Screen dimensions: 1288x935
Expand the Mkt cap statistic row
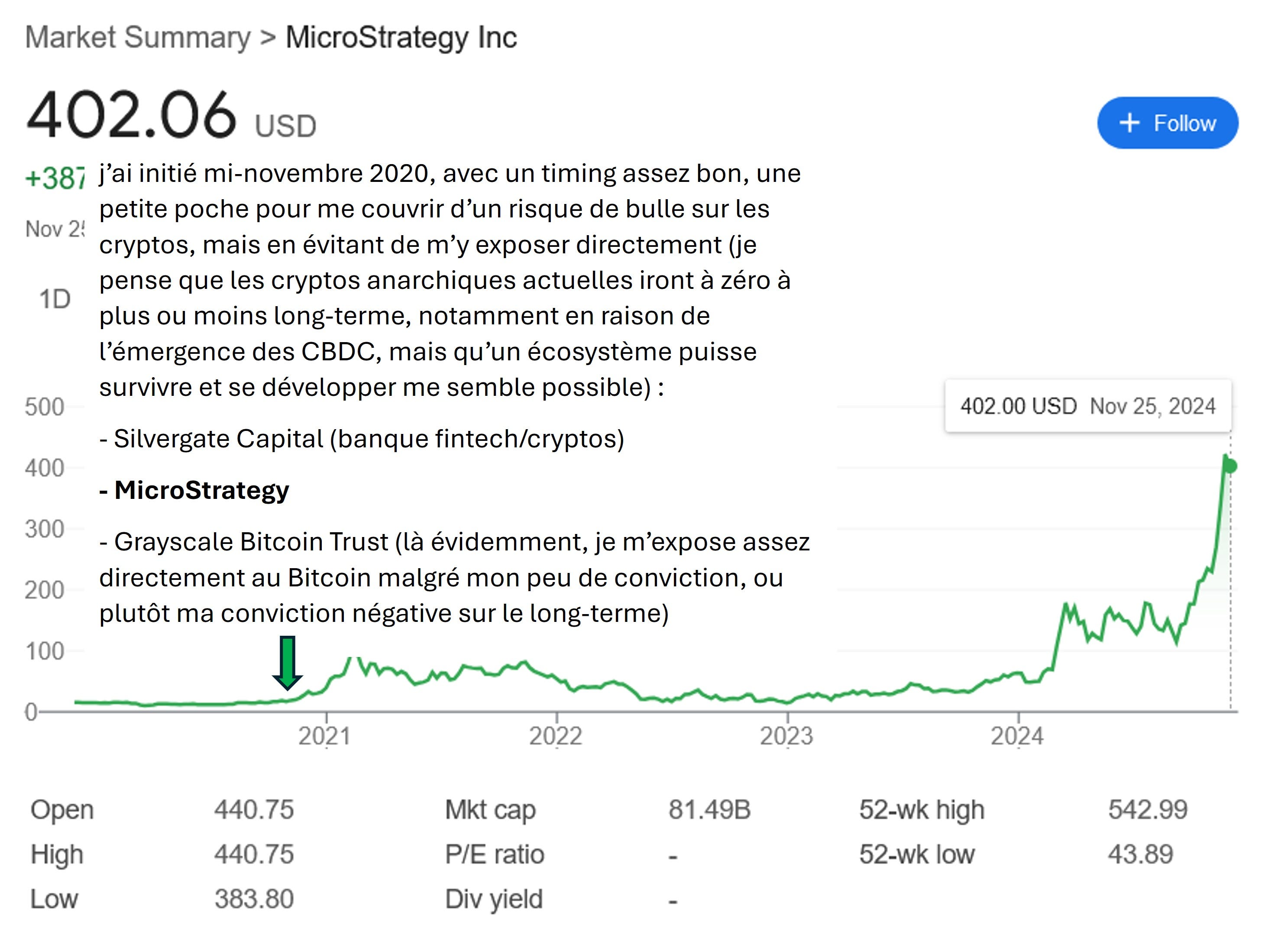point(492,810)
